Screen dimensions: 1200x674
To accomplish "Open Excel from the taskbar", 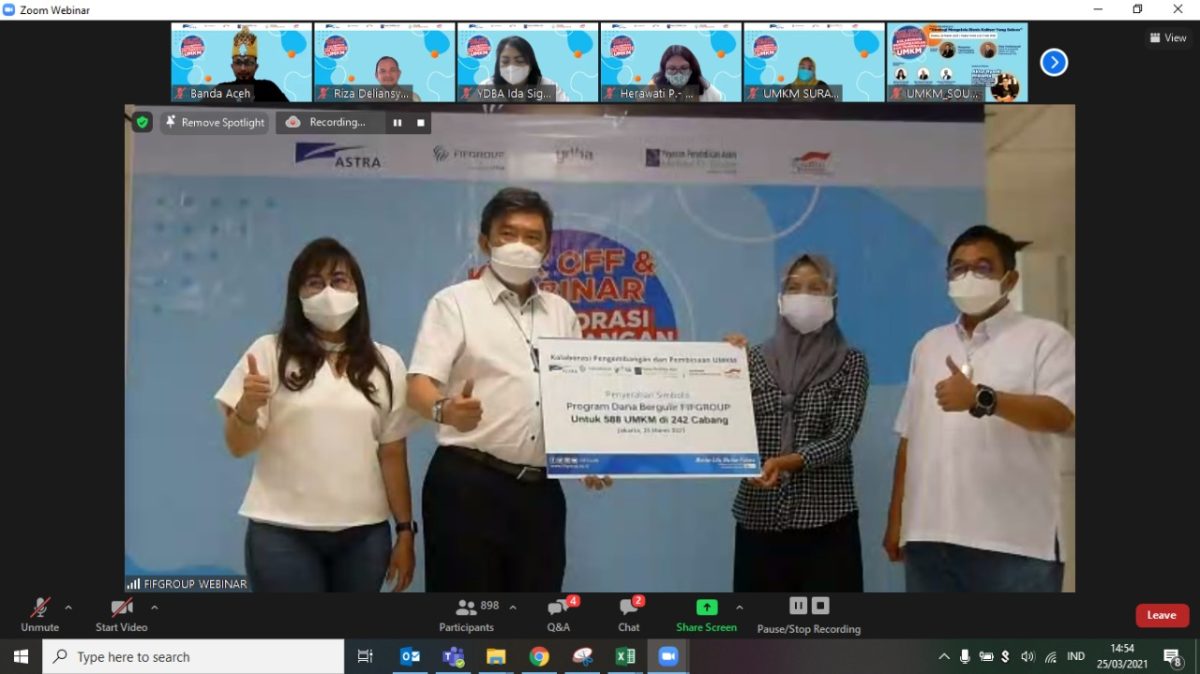I will point(625,657).
